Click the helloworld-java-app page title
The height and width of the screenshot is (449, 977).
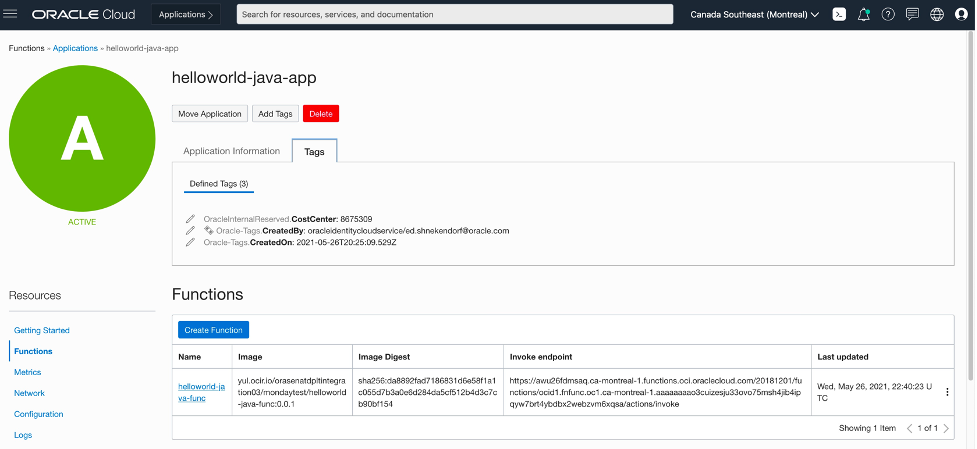(244, 77)
